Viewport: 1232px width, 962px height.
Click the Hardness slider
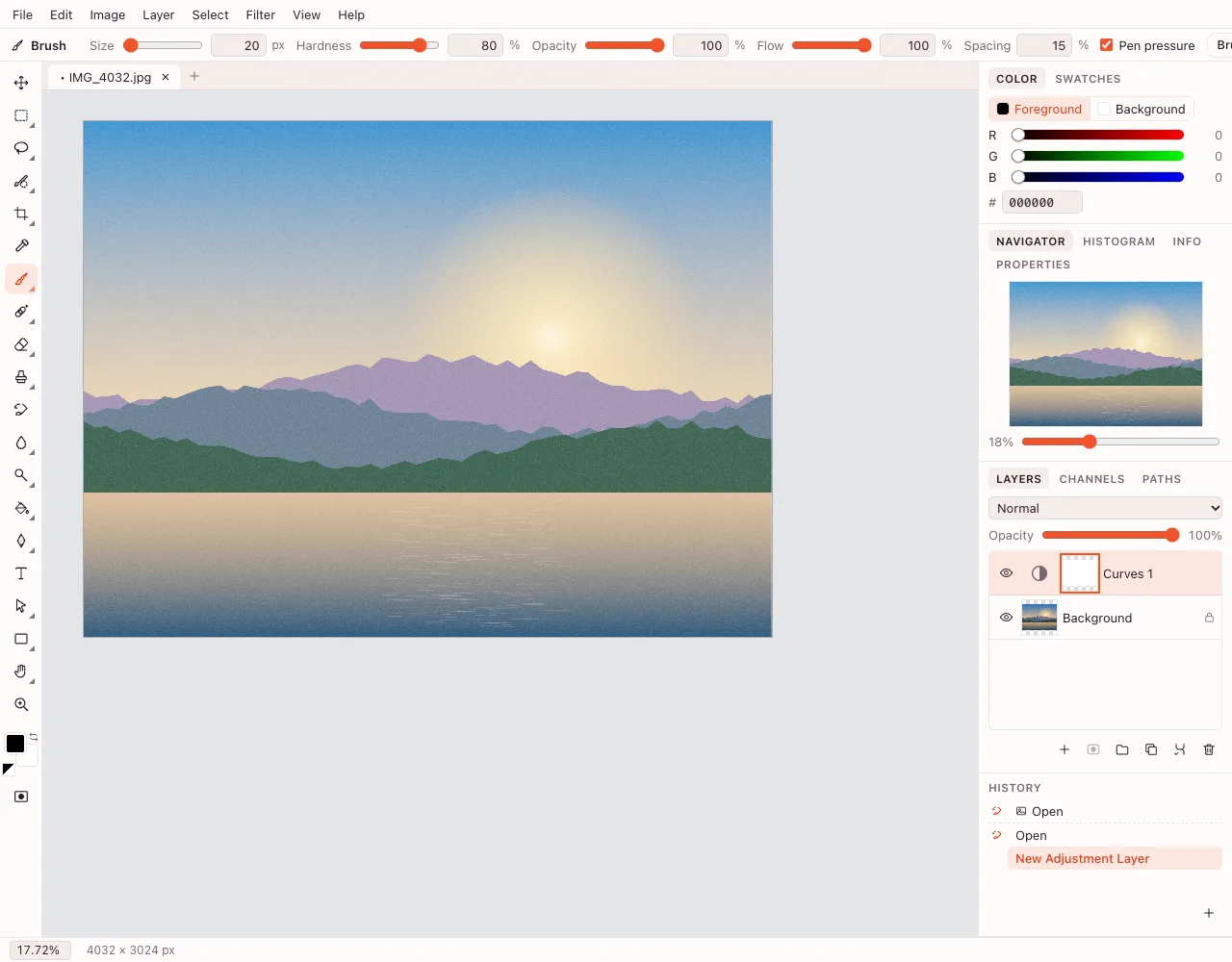tap(398, 45)
